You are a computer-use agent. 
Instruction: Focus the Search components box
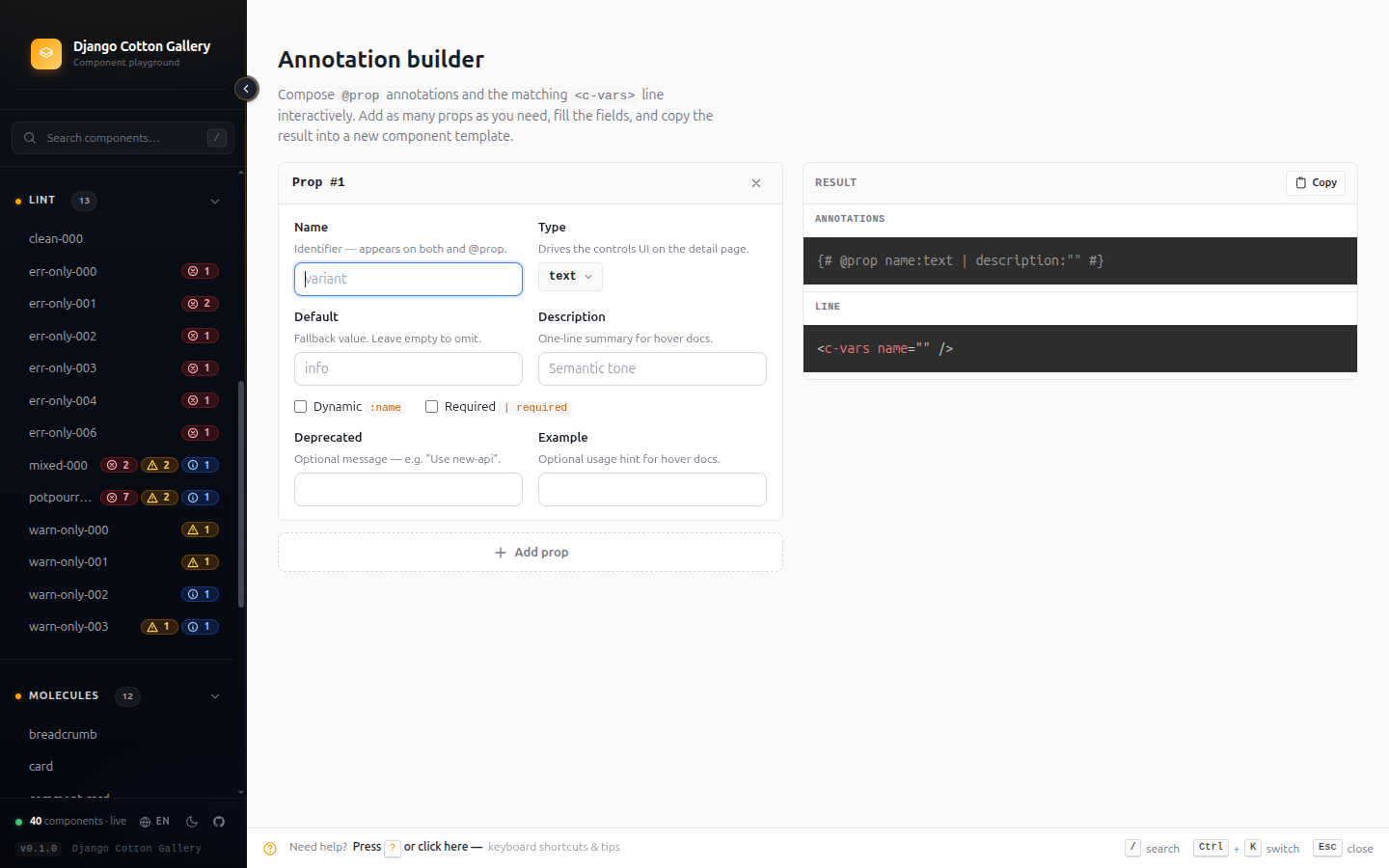click(123, 138)
